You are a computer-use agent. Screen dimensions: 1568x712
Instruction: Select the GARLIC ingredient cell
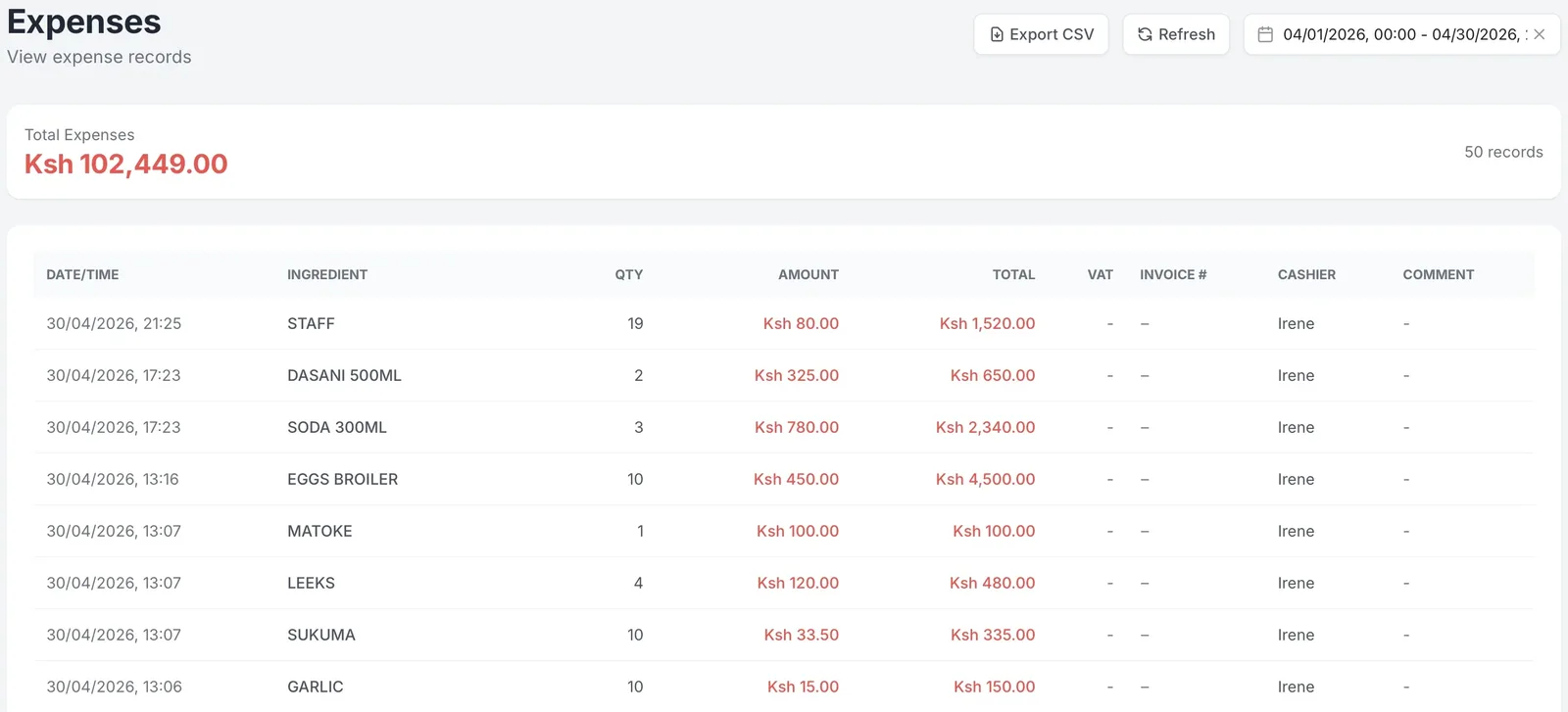click(316, 687)
